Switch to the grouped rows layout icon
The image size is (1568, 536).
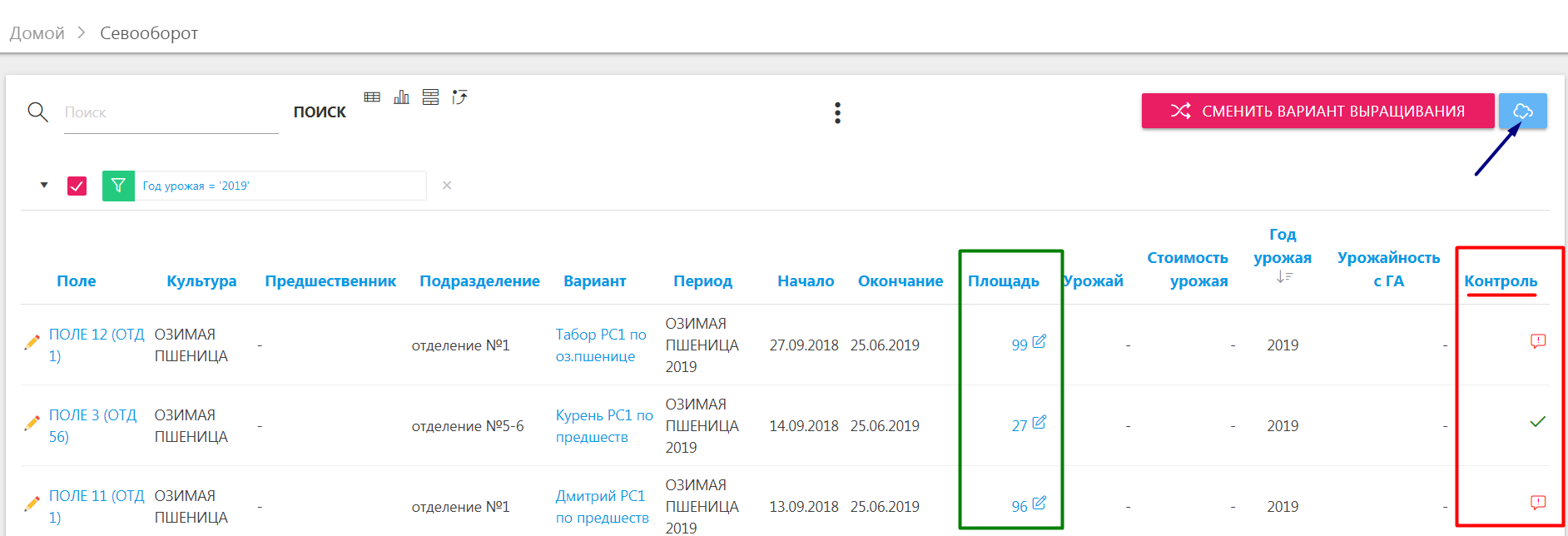(430, 97)
